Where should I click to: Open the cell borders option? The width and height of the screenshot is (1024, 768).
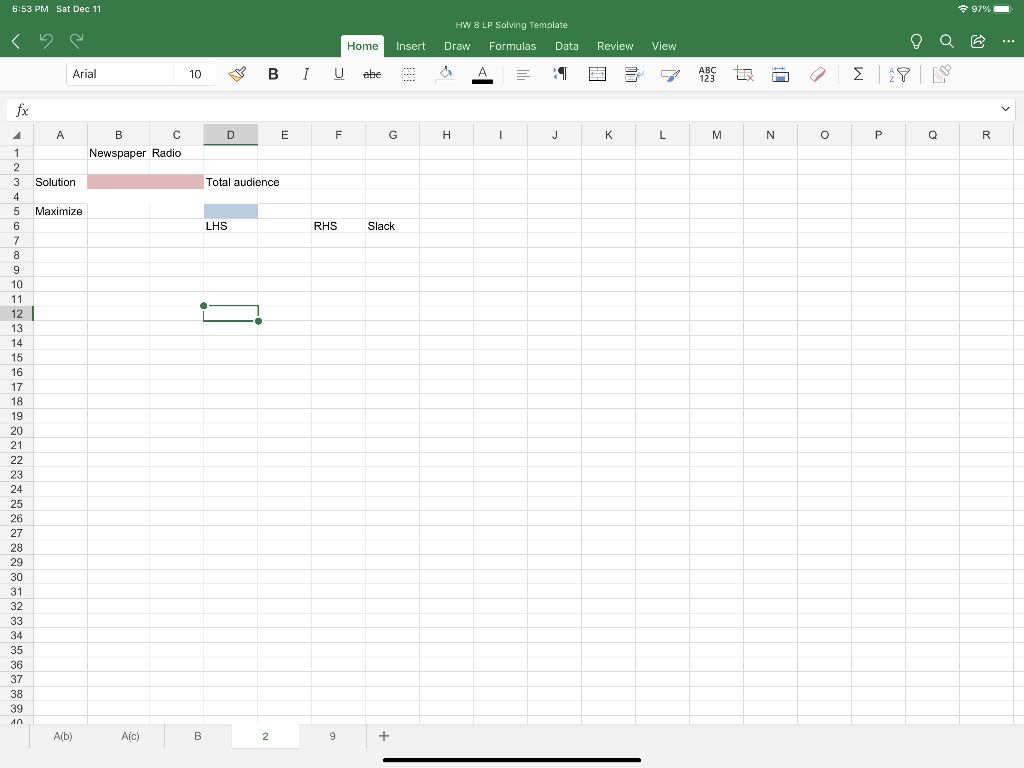408,74
